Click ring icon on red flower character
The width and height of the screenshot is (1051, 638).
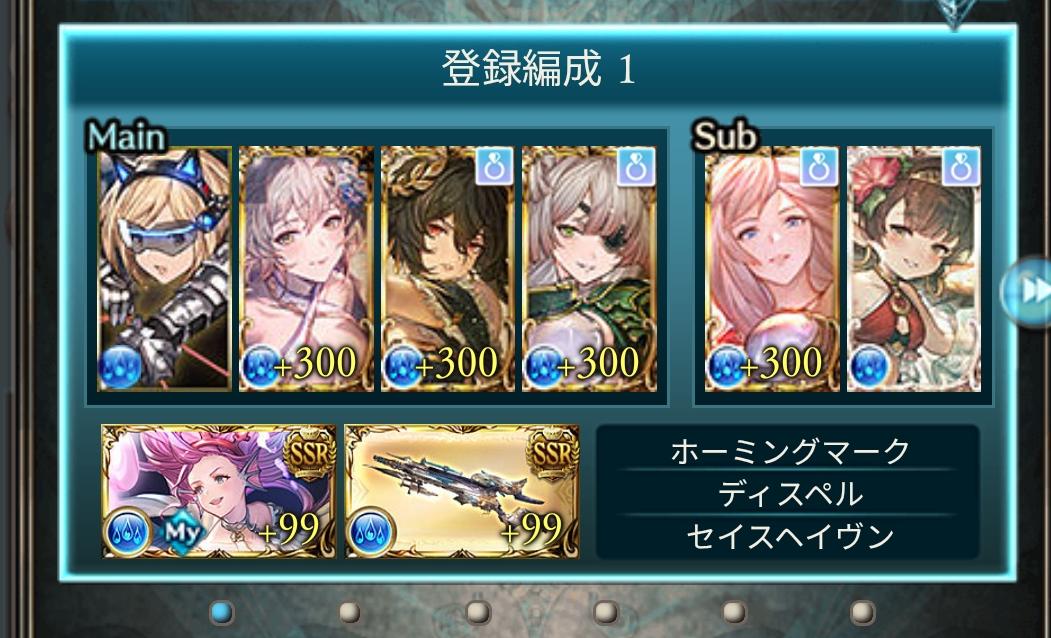click(961, 166)
